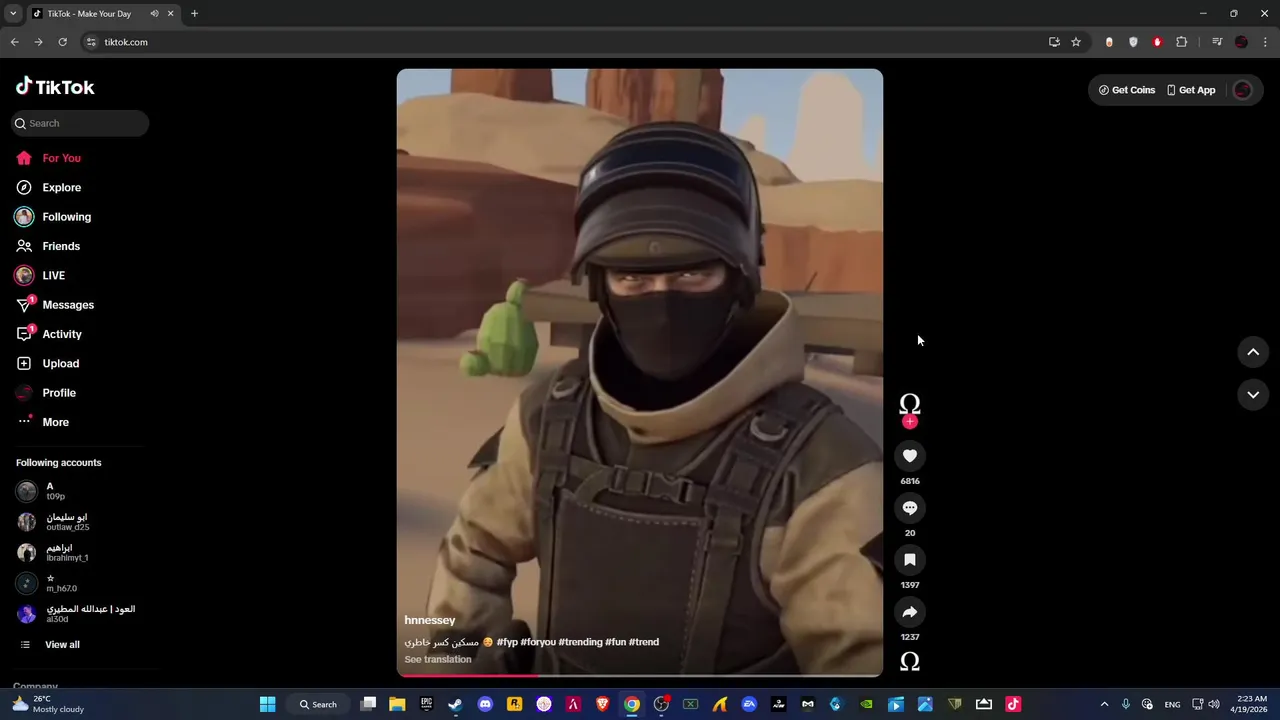Open the media control music icon

1217,42
